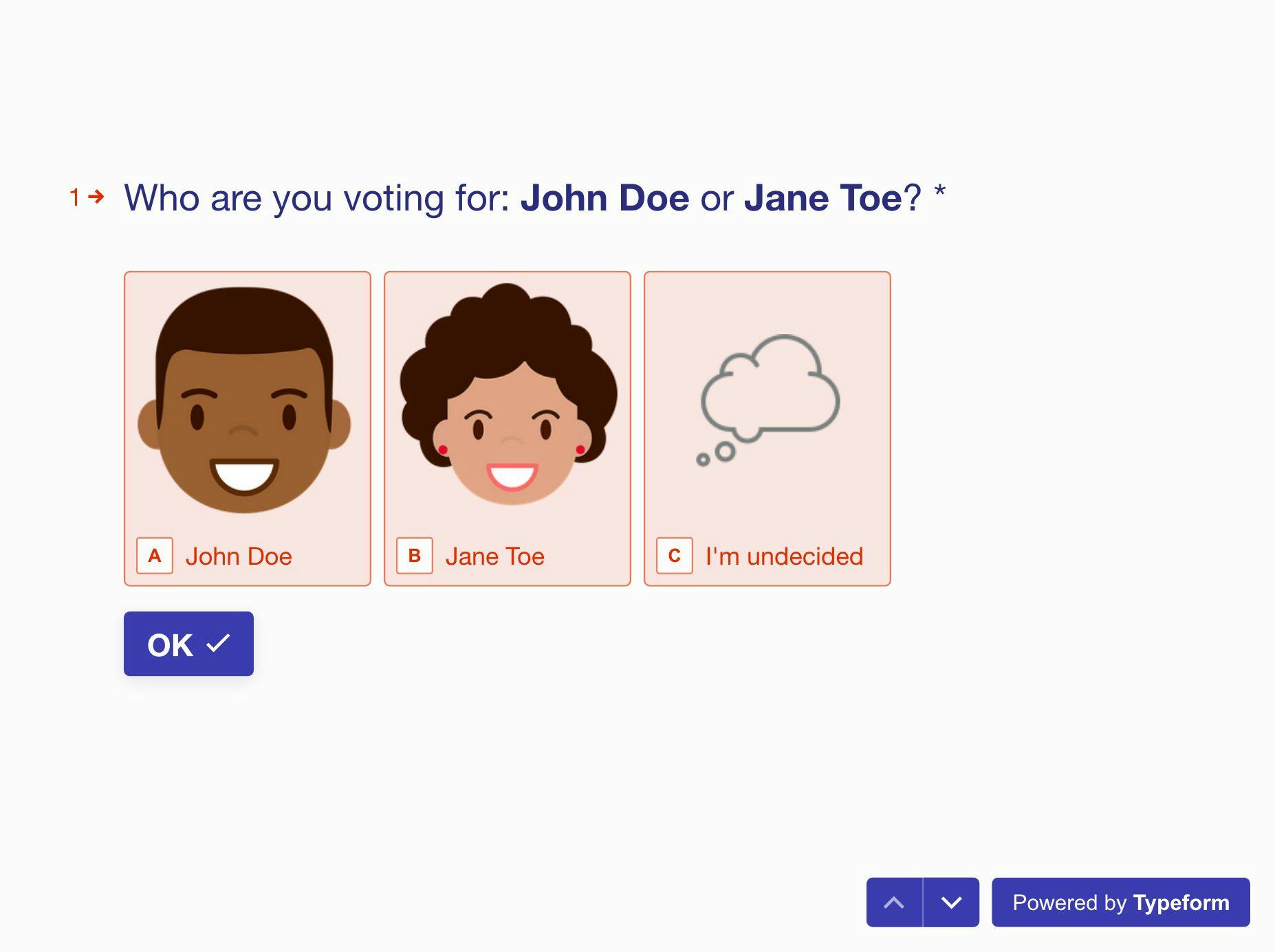Viewport: 1275px width, 952px height.
Task: Click the letter A key hint
Action: pyautogui.click(x=155, y=556)
